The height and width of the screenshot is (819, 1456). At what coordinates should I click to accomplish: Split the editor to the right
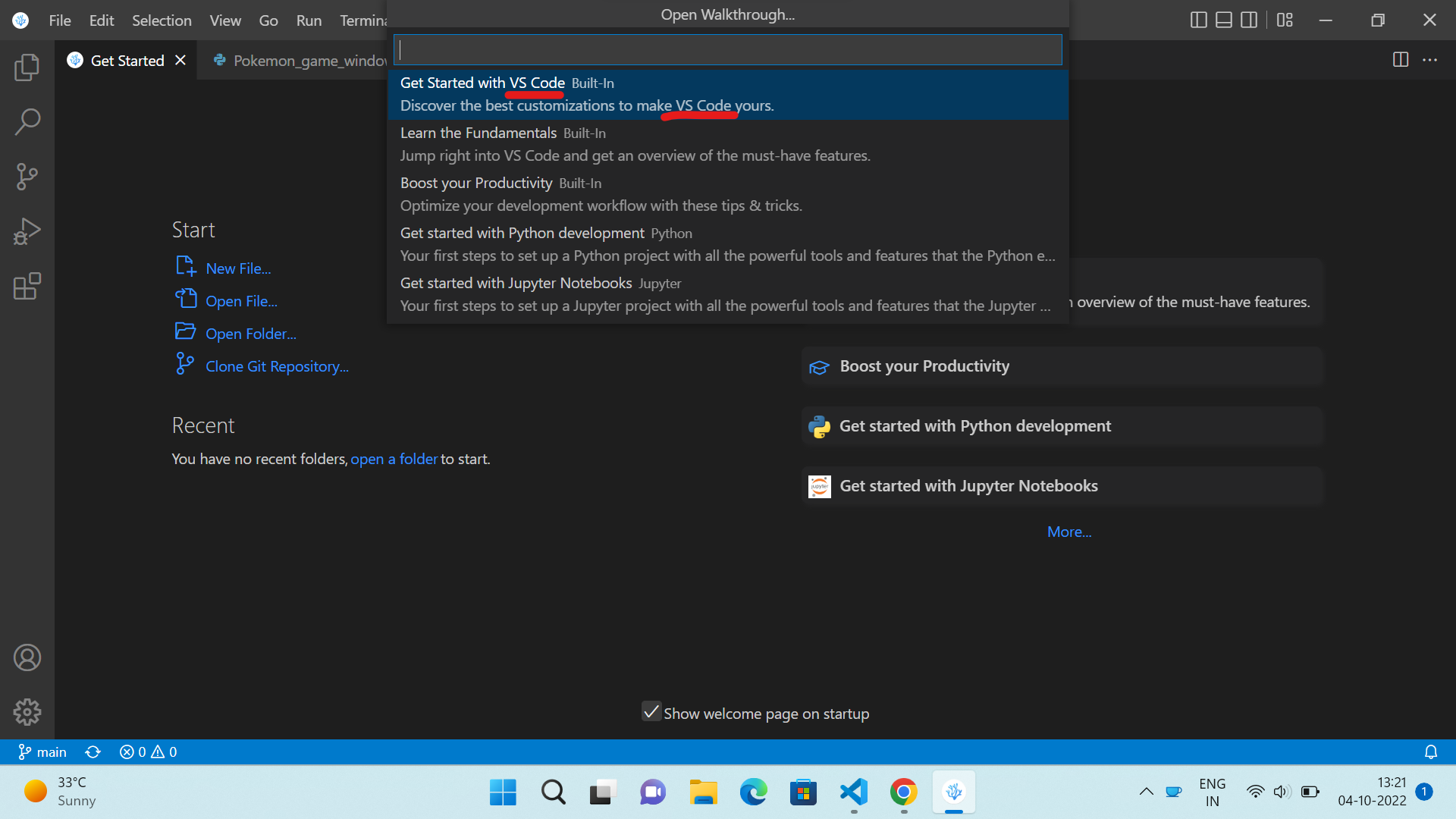click(1401, 60)
